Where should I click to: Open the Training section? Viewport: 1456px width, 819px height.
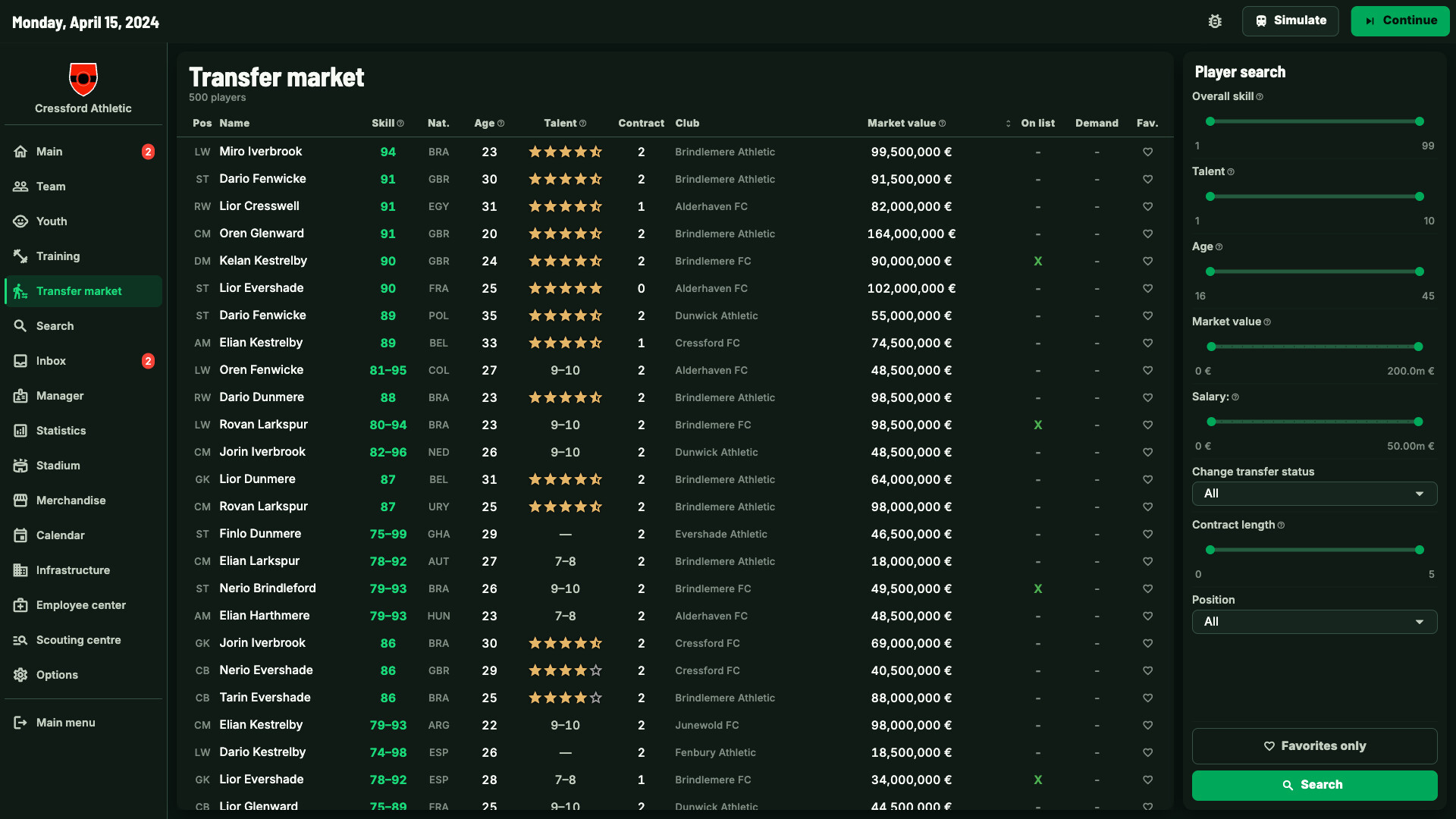click(x=83, y=256)
